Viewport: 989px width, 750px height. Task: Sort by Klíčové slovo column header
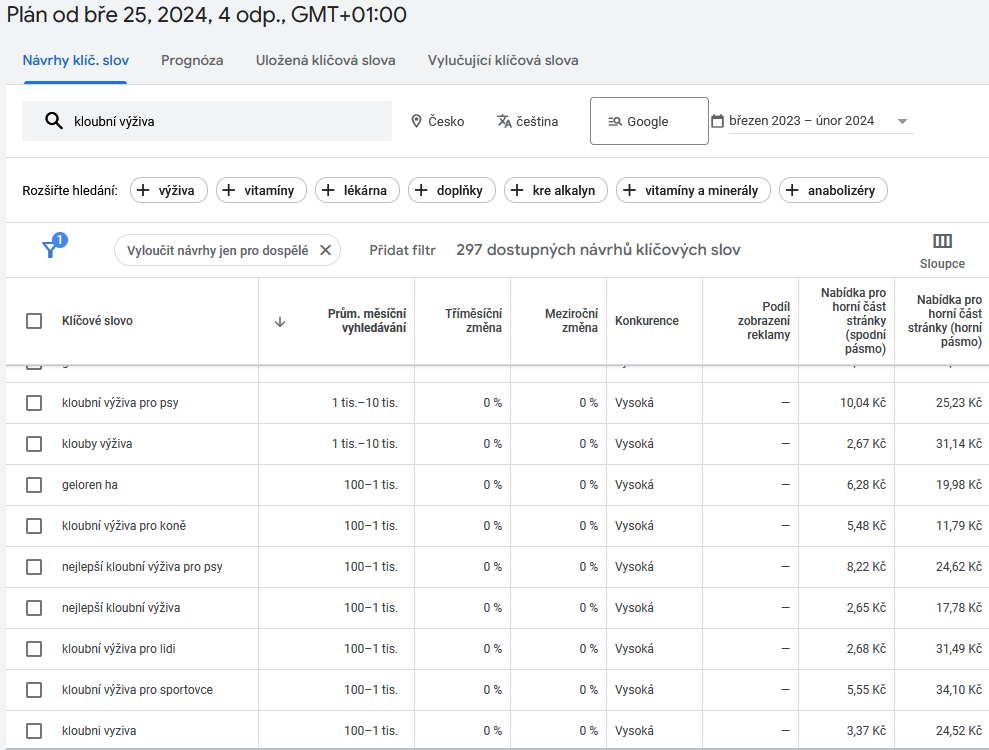[x=97, y=321]
